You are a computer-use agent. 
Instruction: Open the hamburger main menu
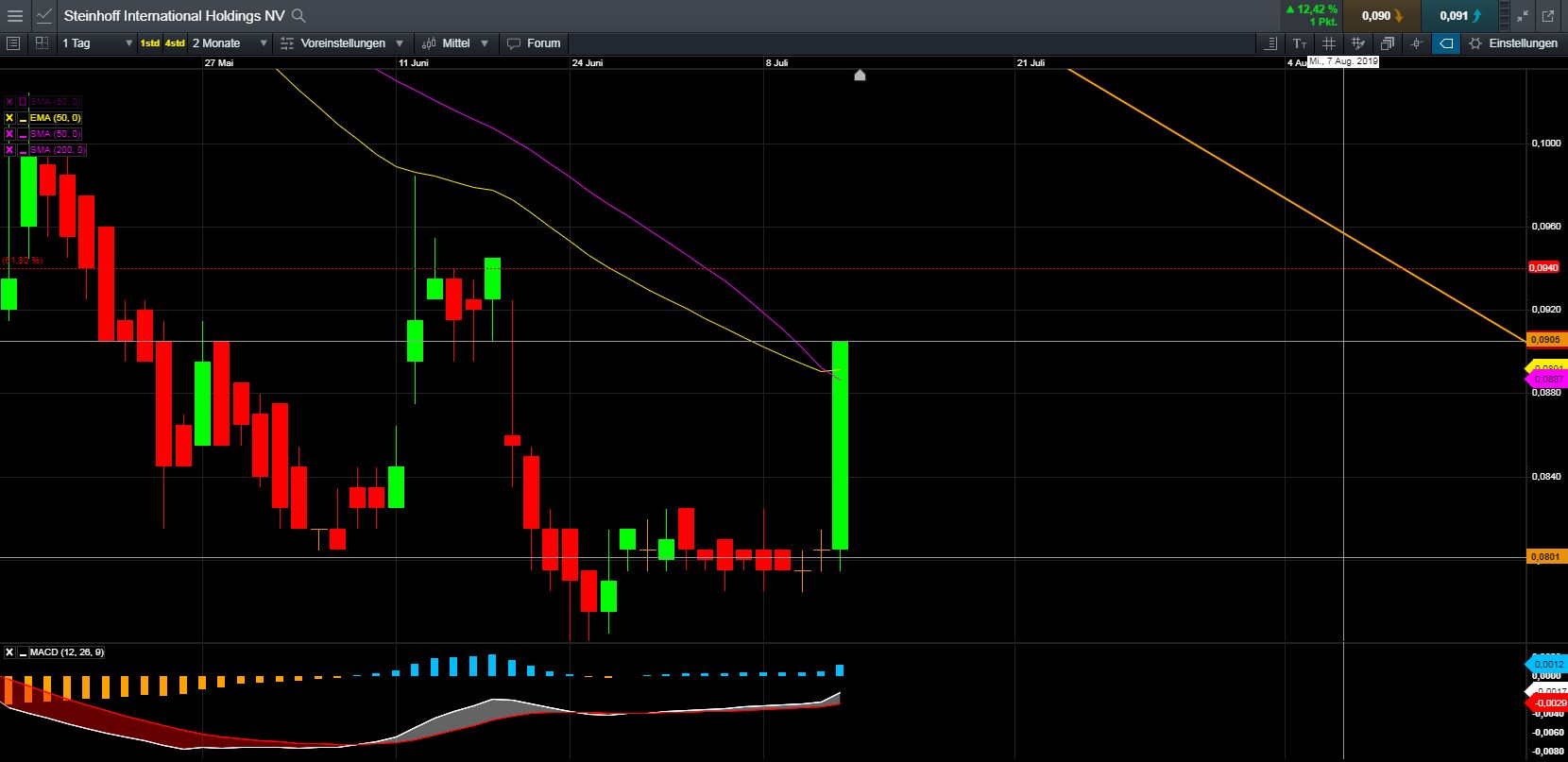[13, 15]
